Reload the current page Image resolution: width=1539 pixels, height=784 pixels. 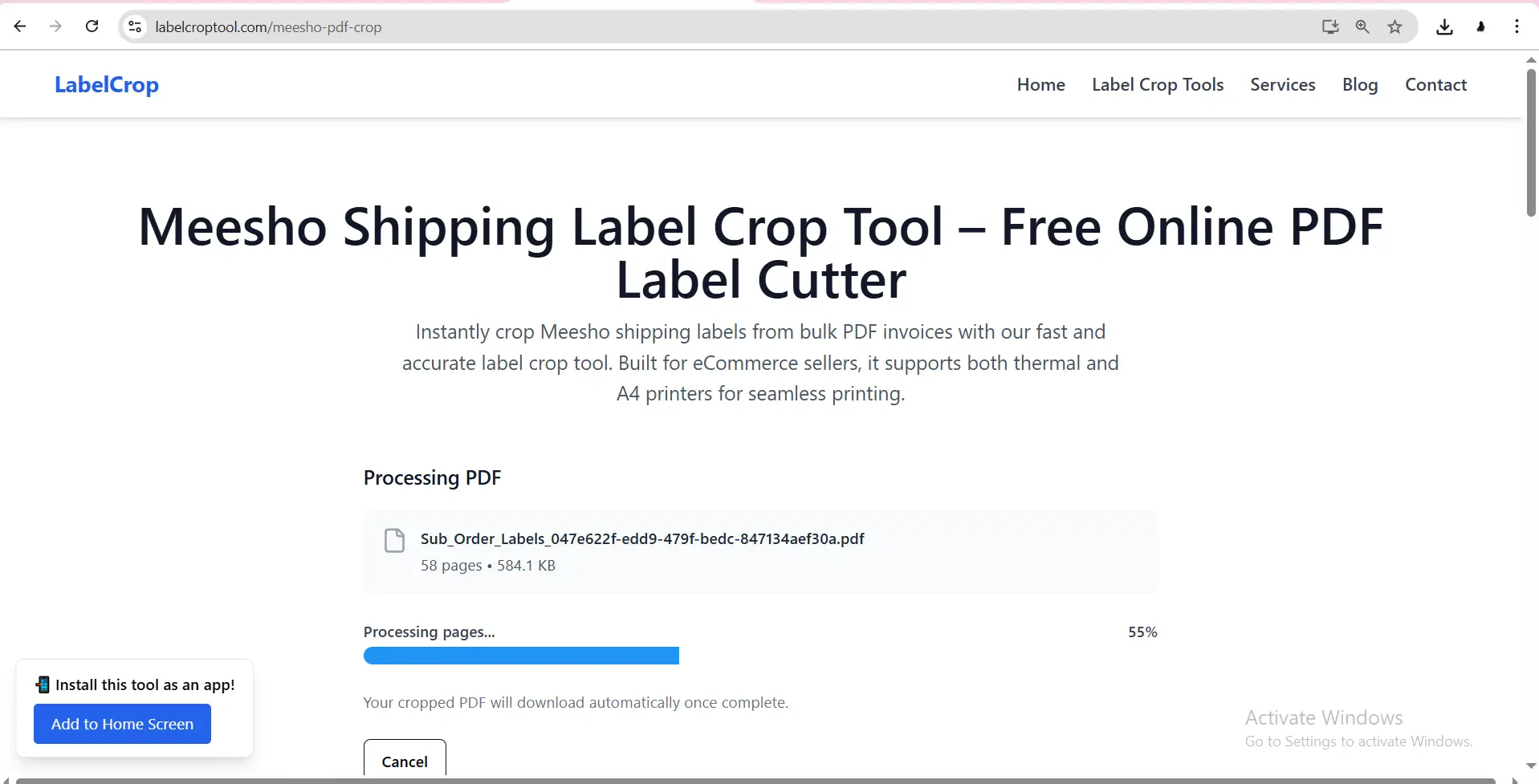92,26
